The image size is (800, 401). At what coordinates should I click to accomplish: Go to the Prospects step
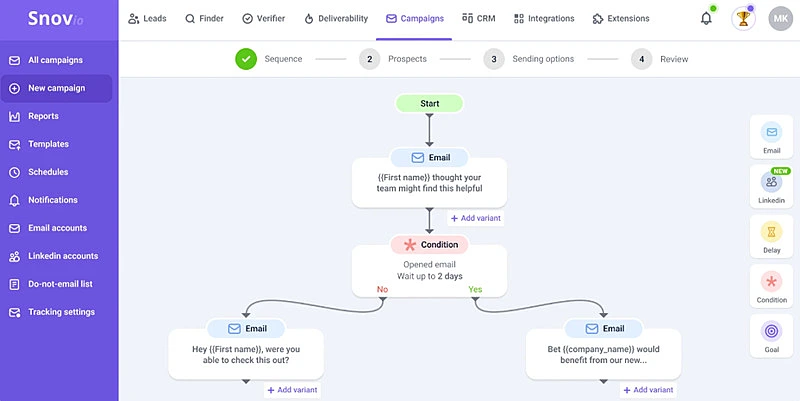396,59
